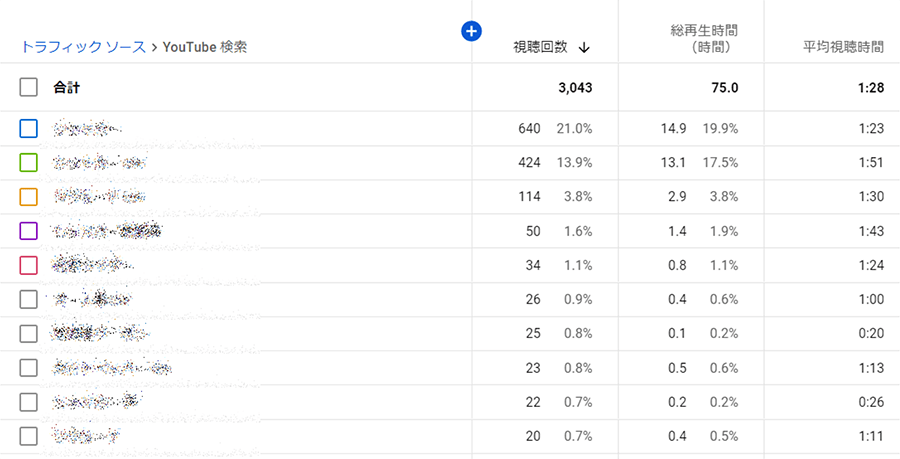This screenshot has height=459, width=900.
Task: Toggle the green checkbox on 424 views row
Action: [x=29, y=162]
